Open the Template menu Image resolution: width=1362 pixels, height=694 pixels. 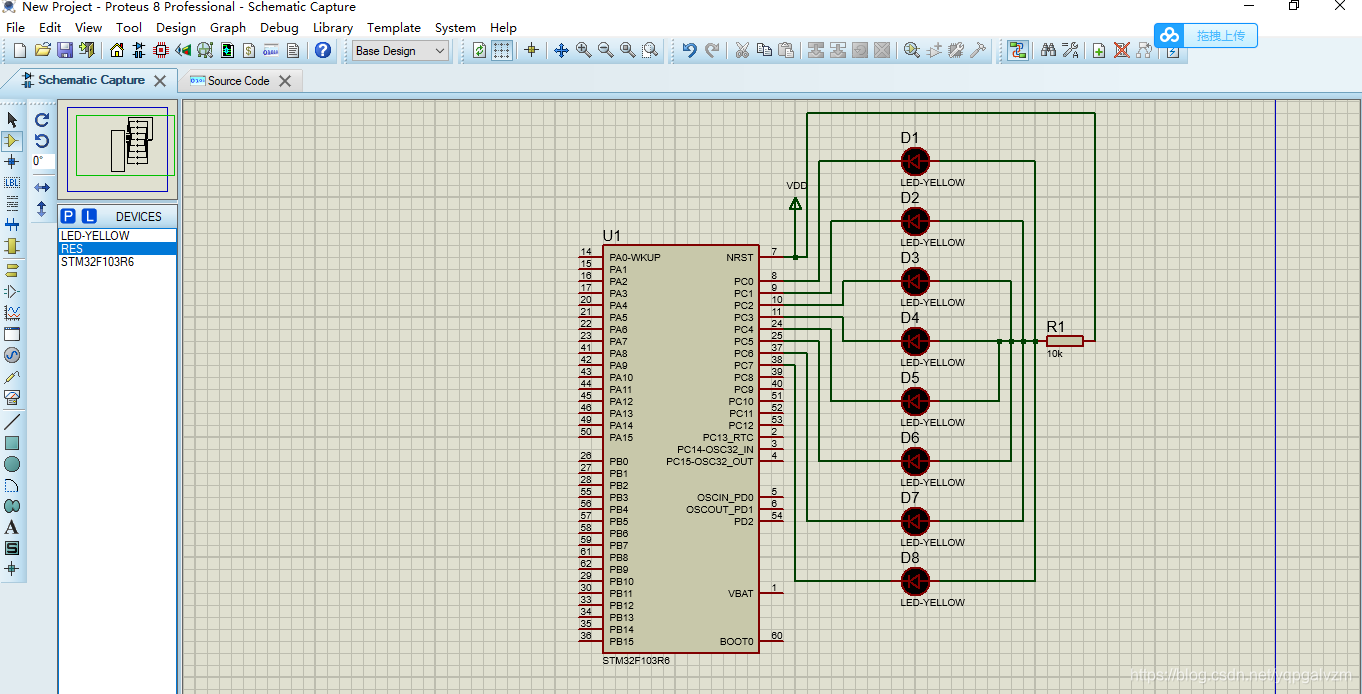click(x=394, y=28)
